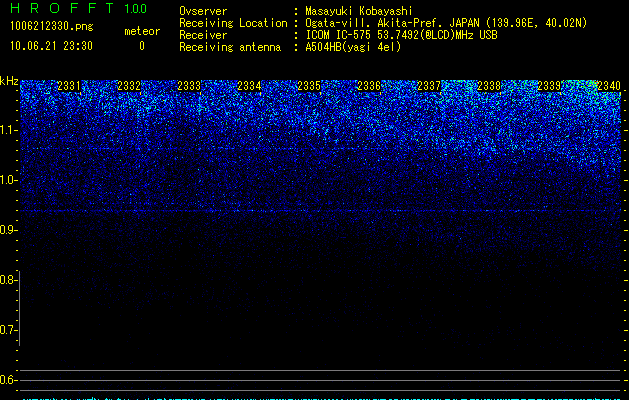Click location text Ogata-vill. Akita-Pref. JAPAN
The height and width of the screenshot is (400, 629).
pyautogui.click(x=393, y=23)
